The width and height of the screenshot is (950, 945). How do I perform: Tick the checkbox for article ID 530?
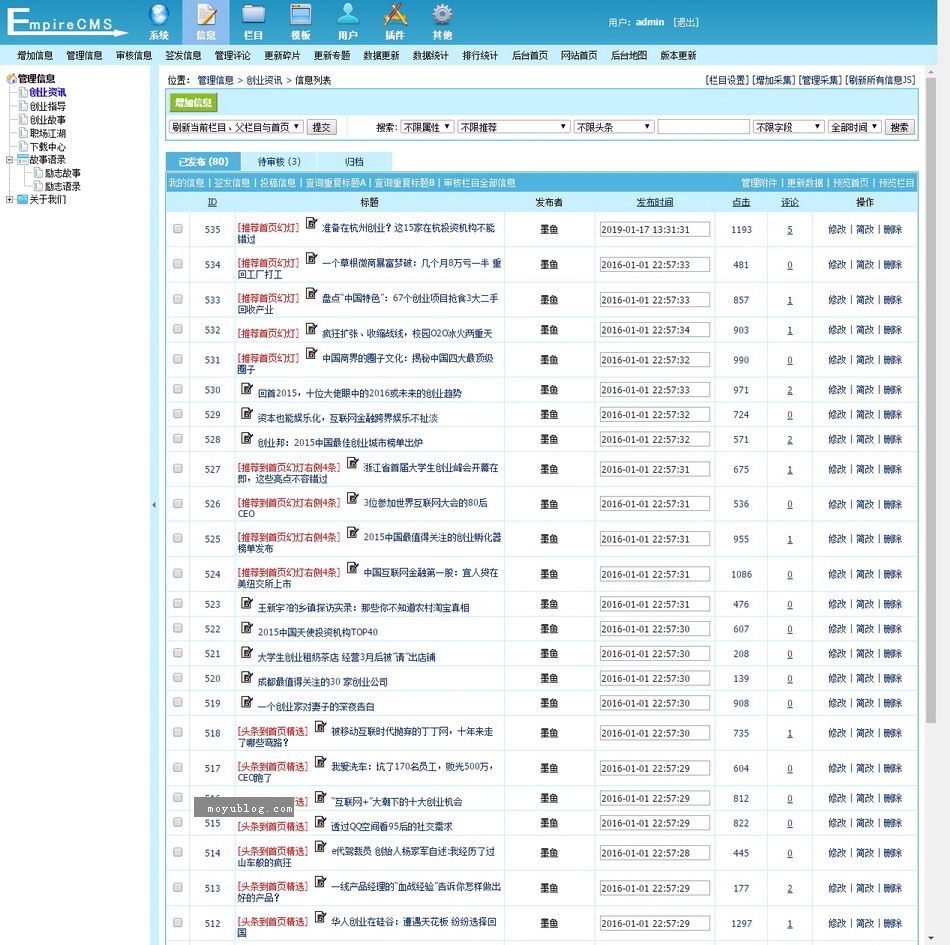(x=178, y=390)
